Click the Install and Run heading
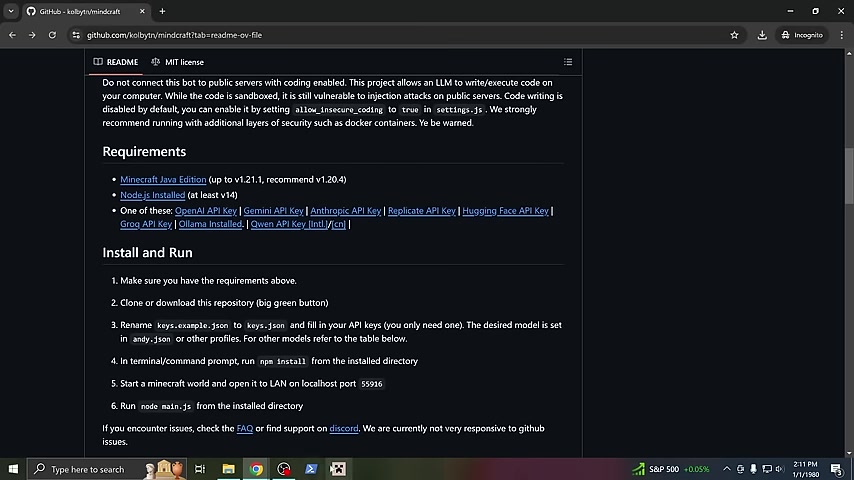This screenshot has width=854, height=480. click(148, 253)
